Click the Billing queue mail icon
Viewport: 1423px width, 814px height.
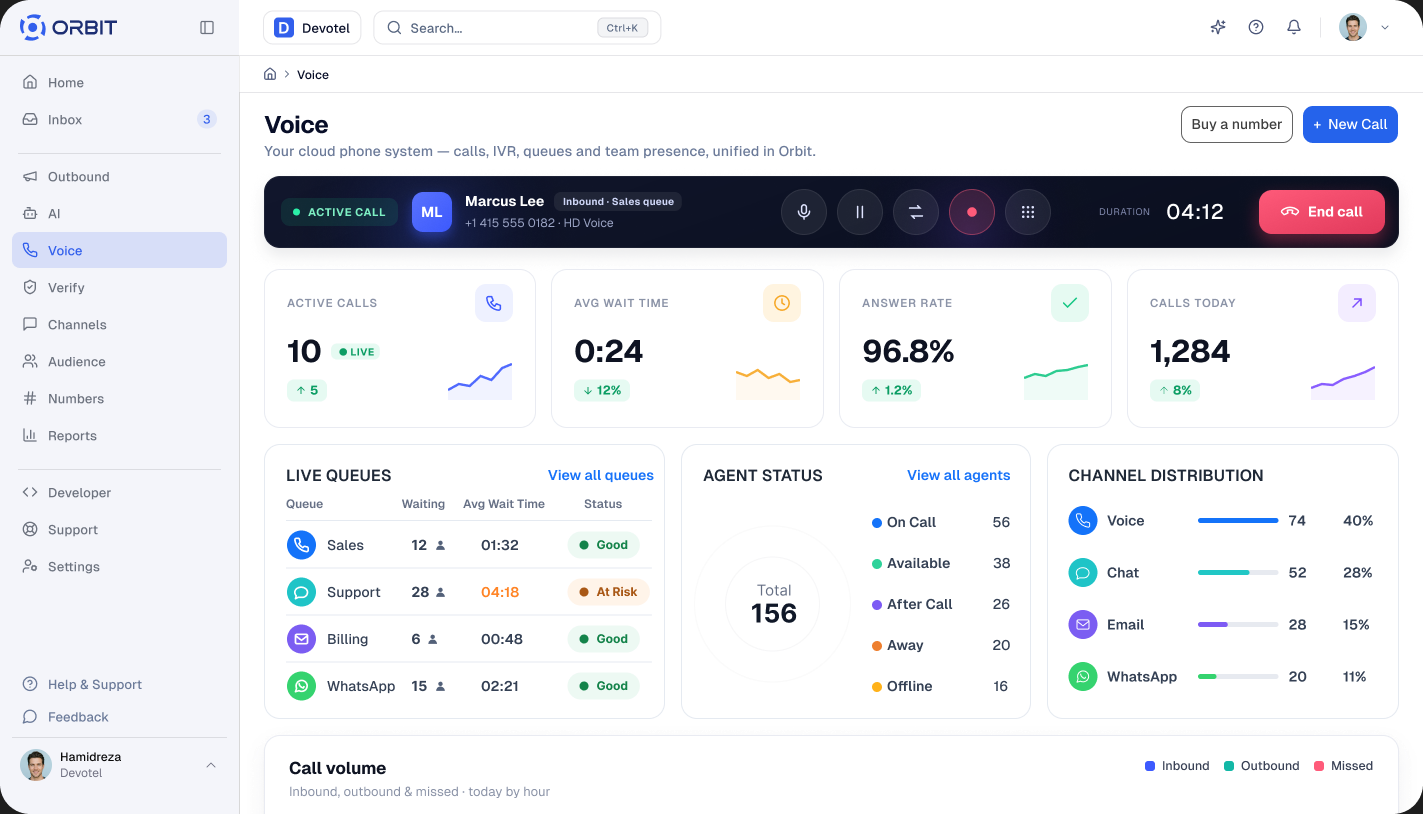[x=301, y=639]
